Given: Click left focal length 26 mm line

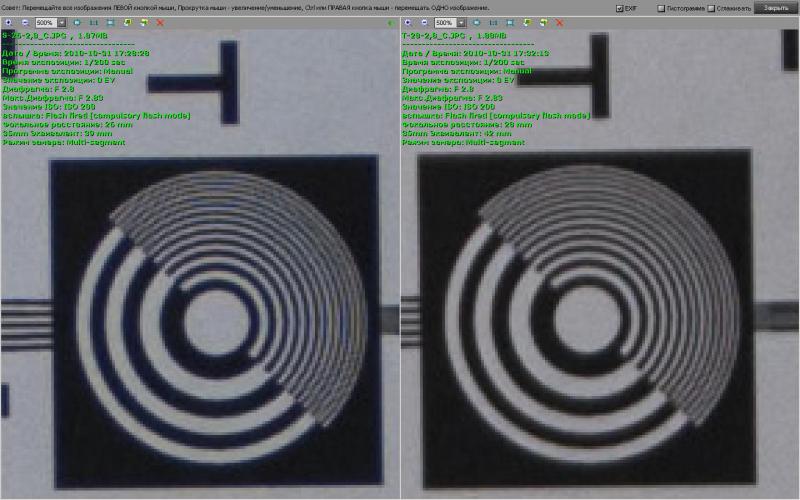Looking at the screenshot, I should (x=67, y=124).
